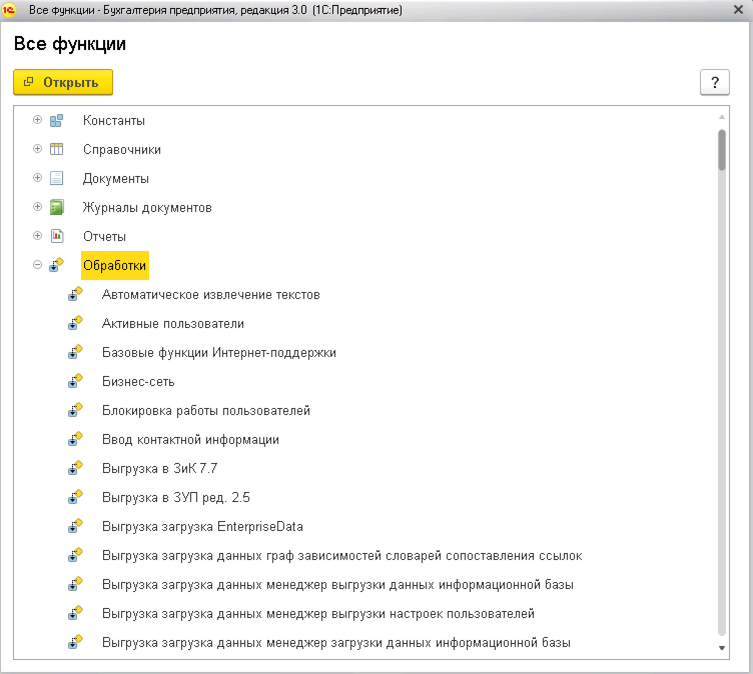Click the vertical scrollbar thumb
Image resolution: width=753 pixels, height=674 pixels.
(721, 149)
